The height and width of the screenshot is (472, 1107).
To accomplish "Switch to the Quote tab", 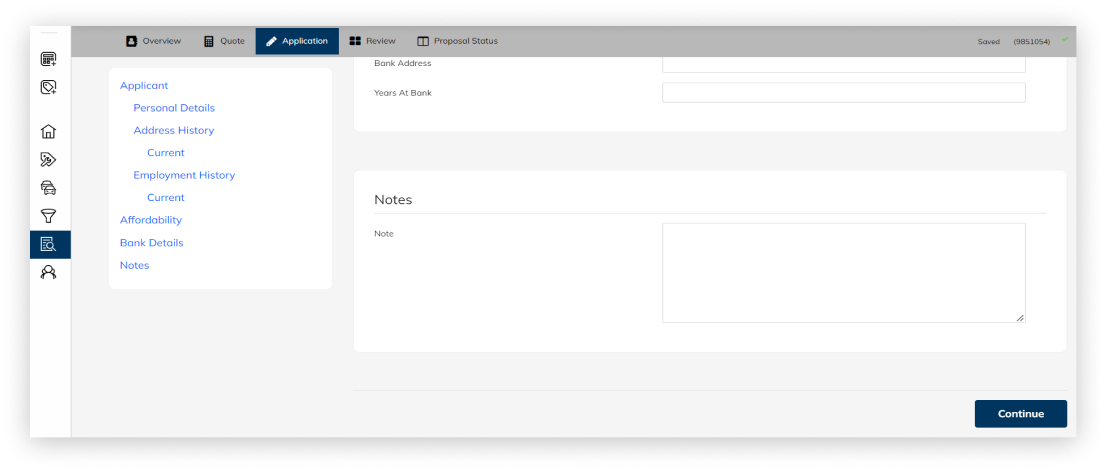I will (224, 41).
